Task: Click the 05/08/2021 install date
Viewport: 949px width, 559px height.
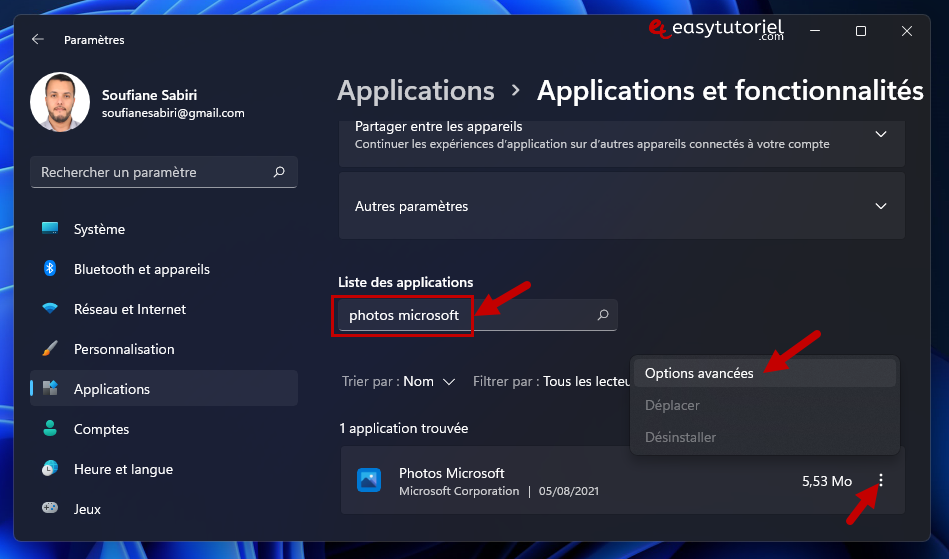Action: 568,491
